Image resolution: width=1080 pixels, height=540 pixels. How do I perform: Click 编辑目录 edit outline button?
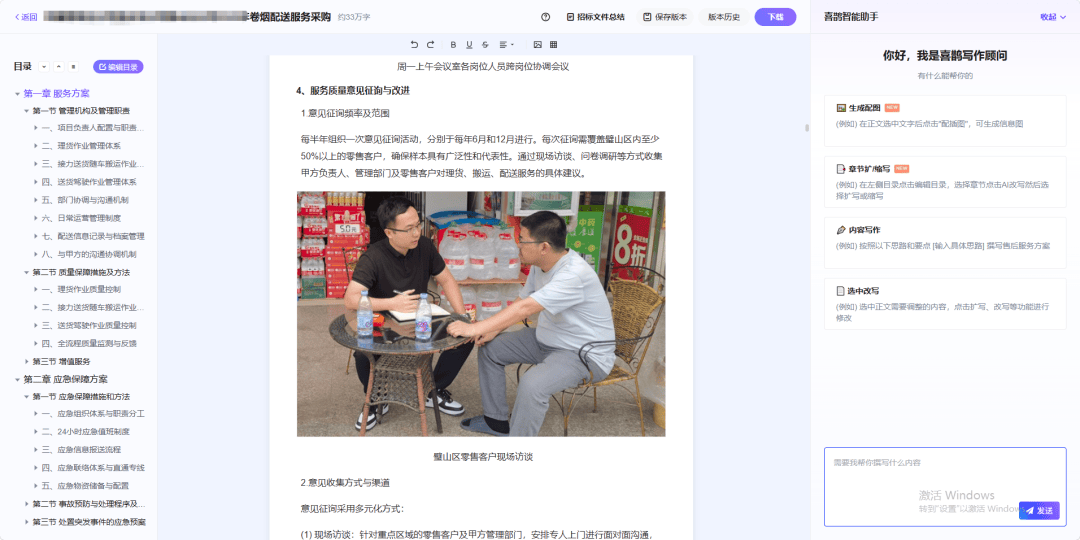[118, 67]
